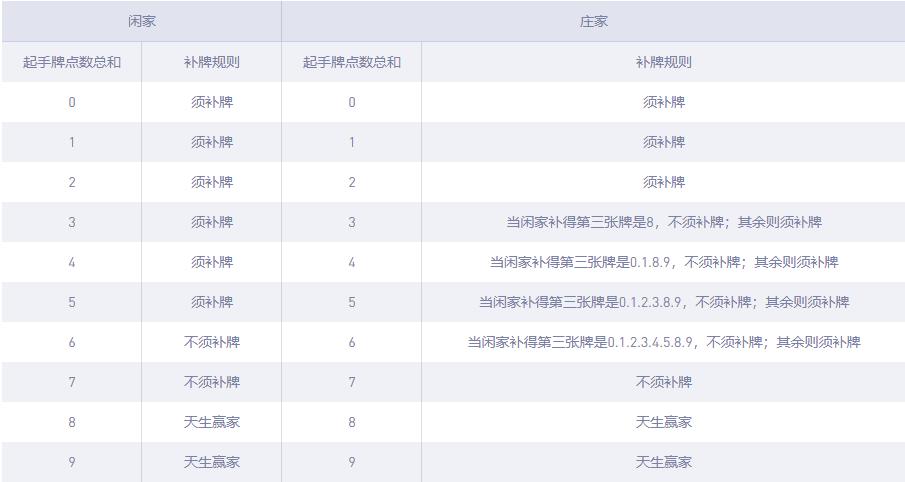Click 闲家 "天生赢家" cell for total 8
Image resolution: width=905 pixels, height=482 pixels.
point(212,422)
